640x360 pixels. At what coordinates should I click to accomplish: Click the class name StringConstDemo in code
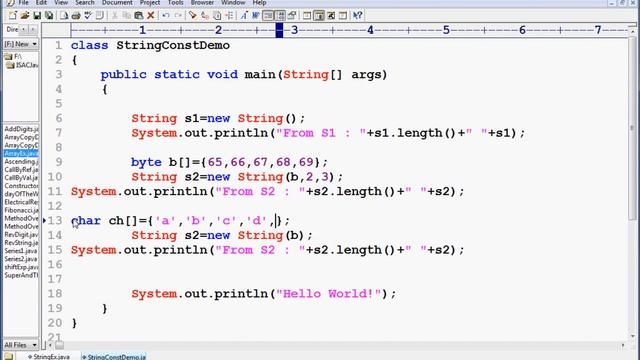coord(173,45)
